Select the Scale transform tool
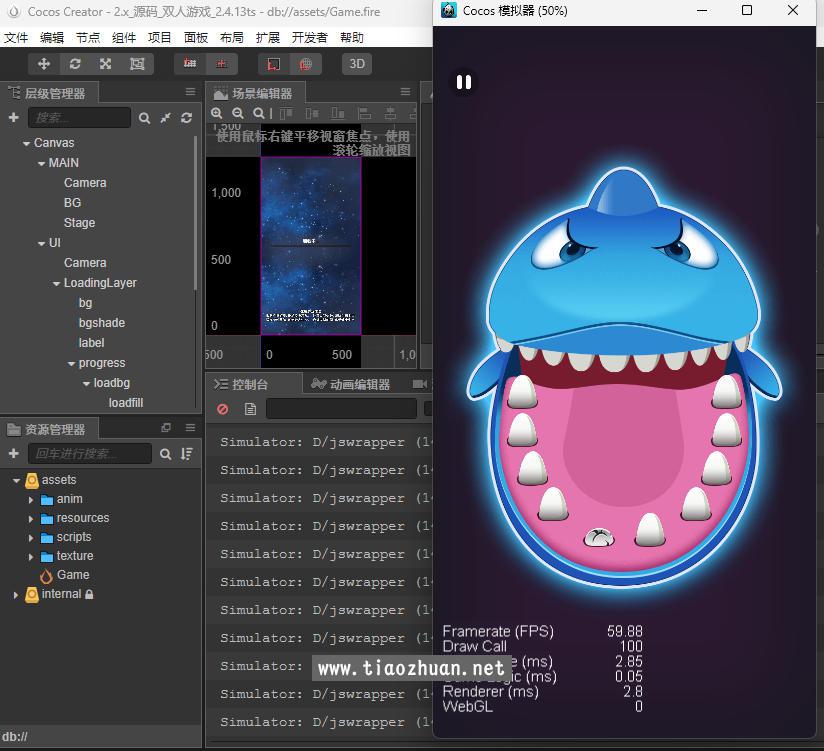 tap(106, 64)
